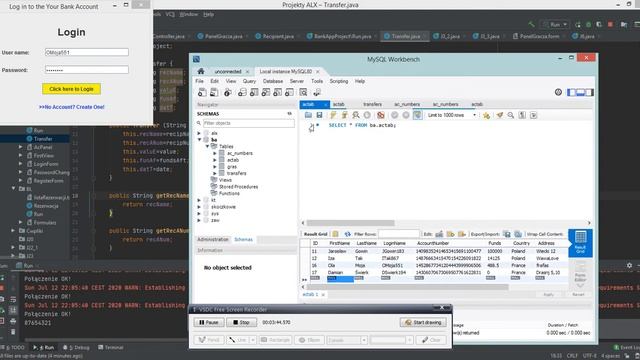Refresh schemas list icon beside SCHEMAS

click(289, 113)
